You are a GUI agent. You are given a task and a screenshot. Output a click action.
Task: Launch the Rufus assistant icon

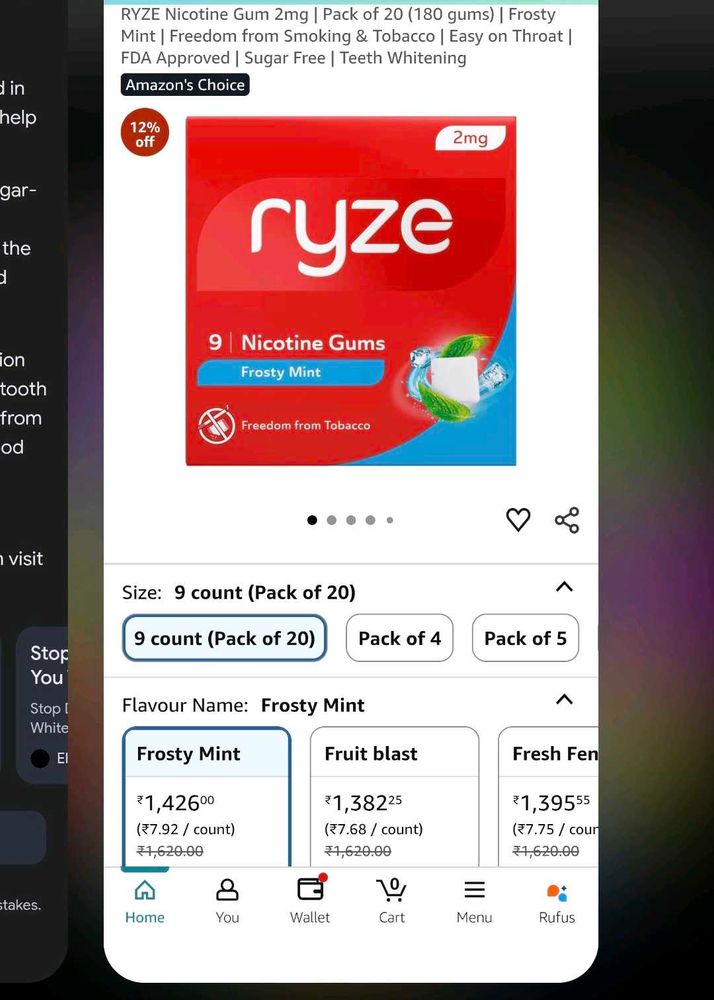[x=557, y=892]
